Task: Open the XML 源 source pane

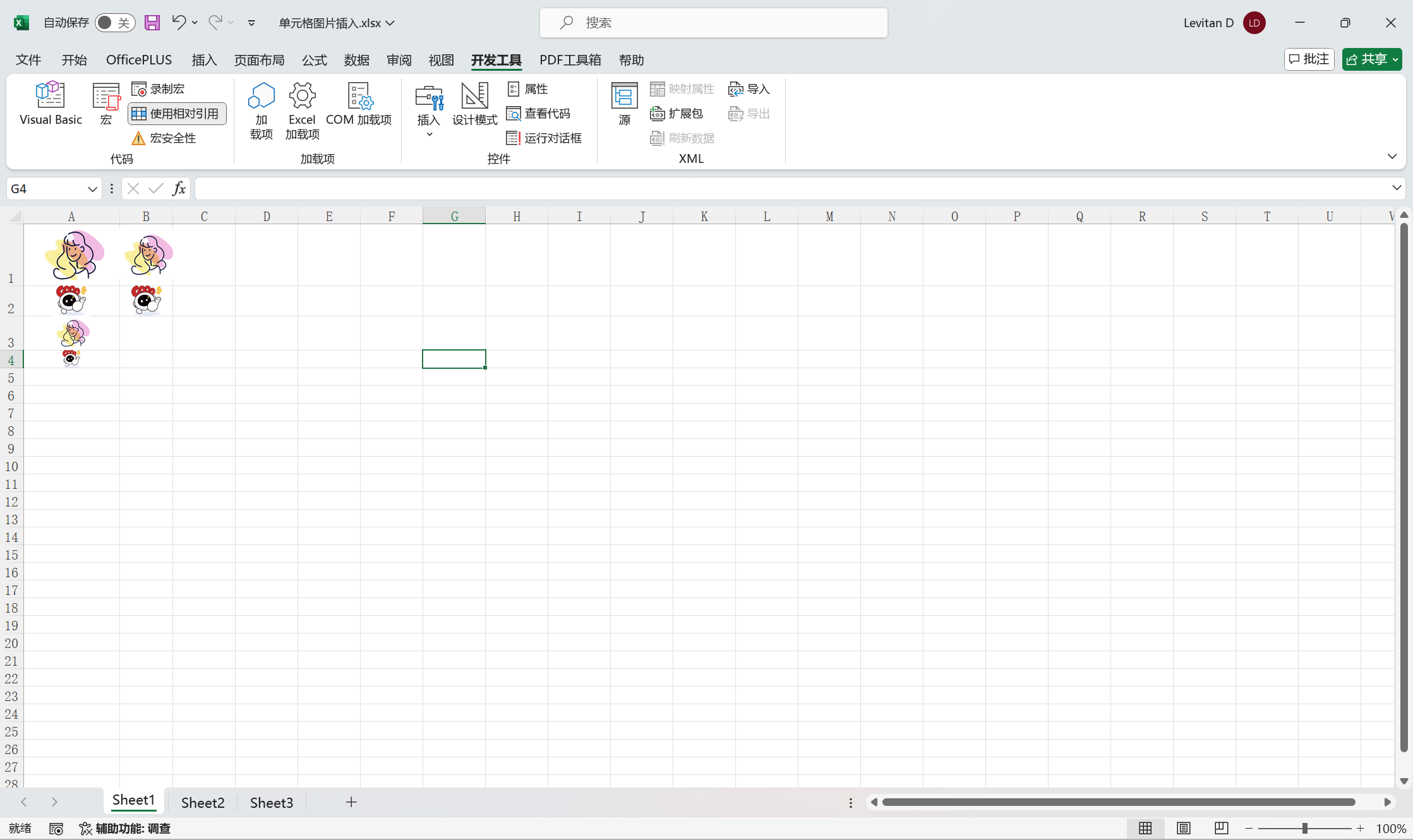Action: [624, 103]
